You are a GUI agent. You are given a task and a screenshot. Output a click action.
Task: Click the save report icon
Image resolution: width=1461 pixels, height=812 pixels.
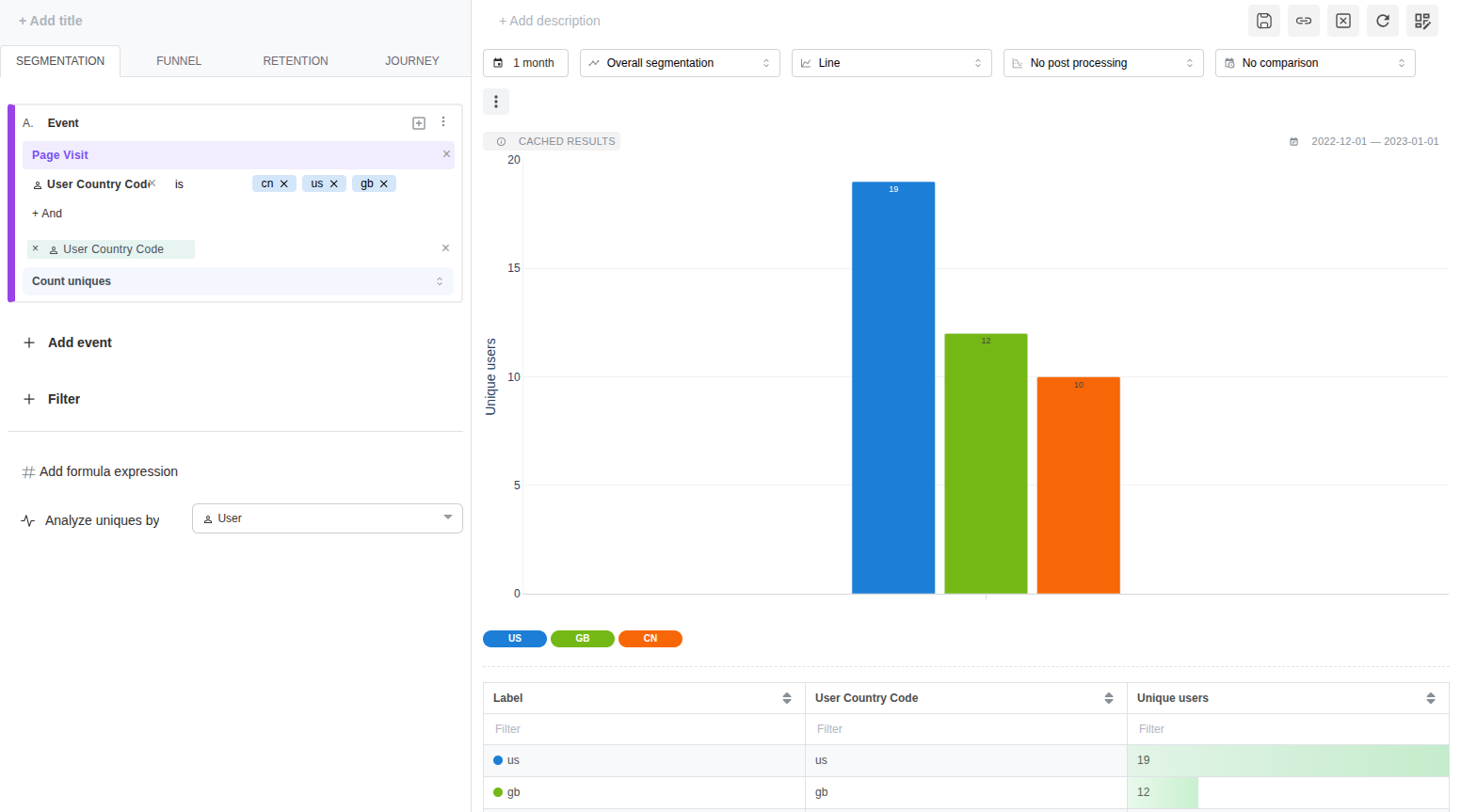[x=1264, y=21]
